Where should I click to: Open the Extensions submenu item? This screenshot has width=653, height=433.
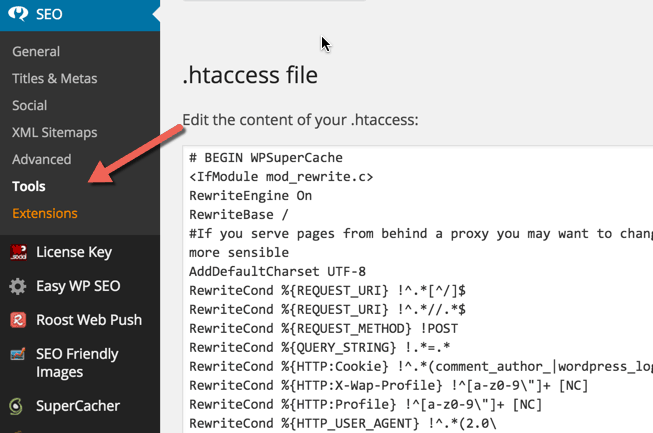click(x=45, y=214)
